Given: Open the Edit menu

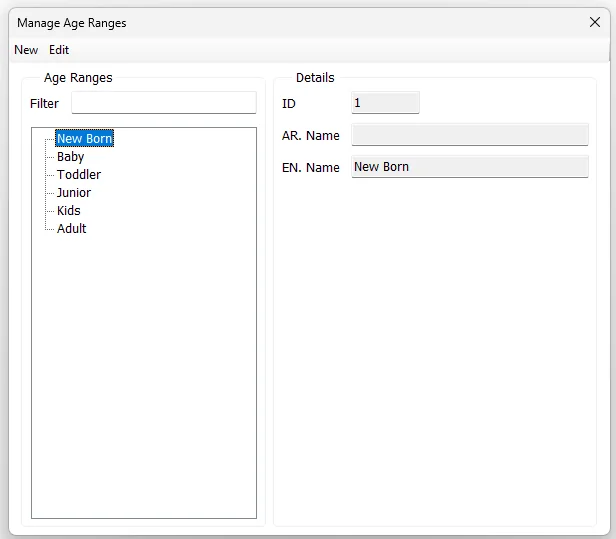Looking at the screenshot, I should coord(59,50).
